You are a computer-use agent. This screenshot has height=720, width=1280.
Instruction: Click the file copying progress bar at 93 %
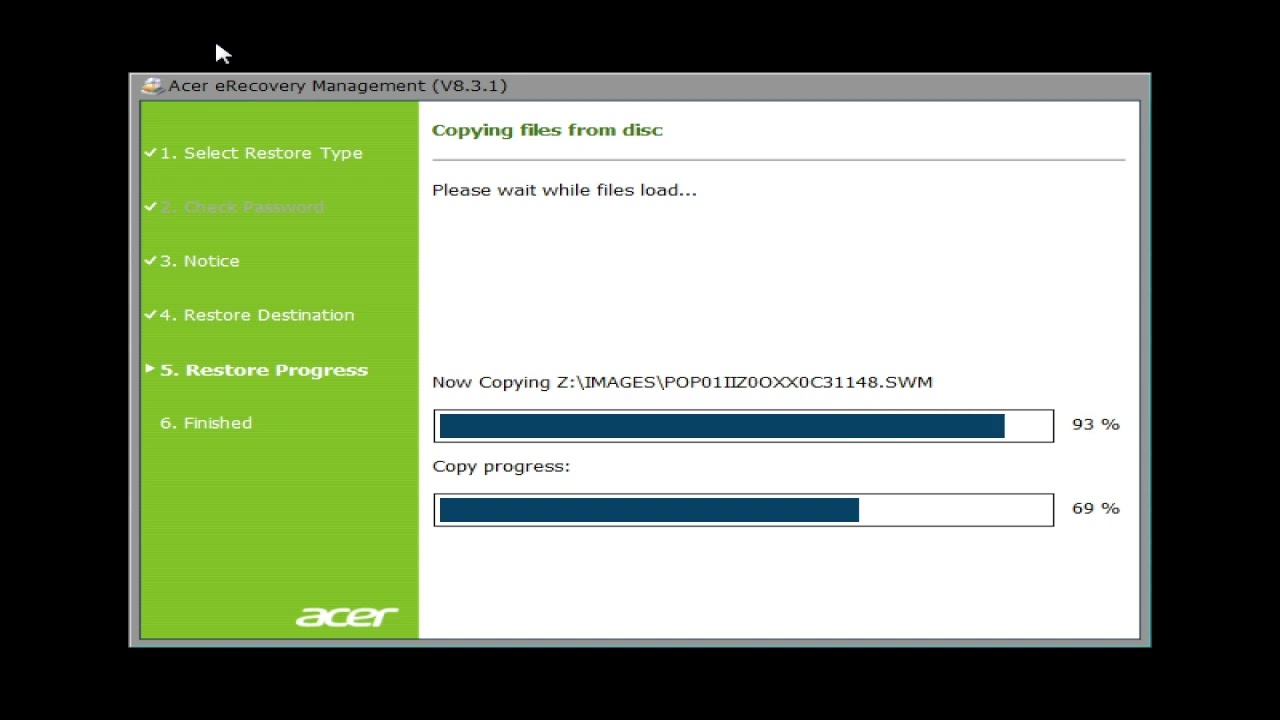(743, 425)
